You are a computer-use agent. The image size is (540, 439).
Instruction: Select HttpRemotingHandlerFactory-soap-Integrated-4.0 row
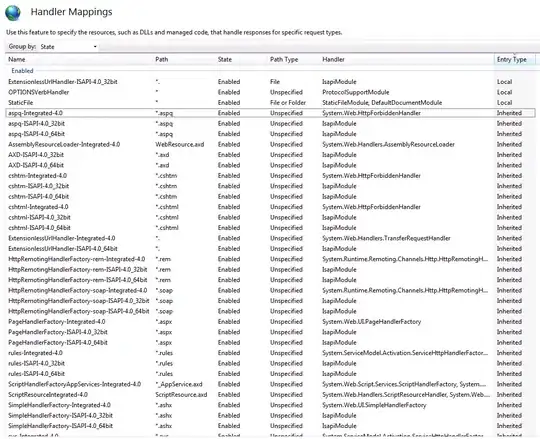click(270, 290)
